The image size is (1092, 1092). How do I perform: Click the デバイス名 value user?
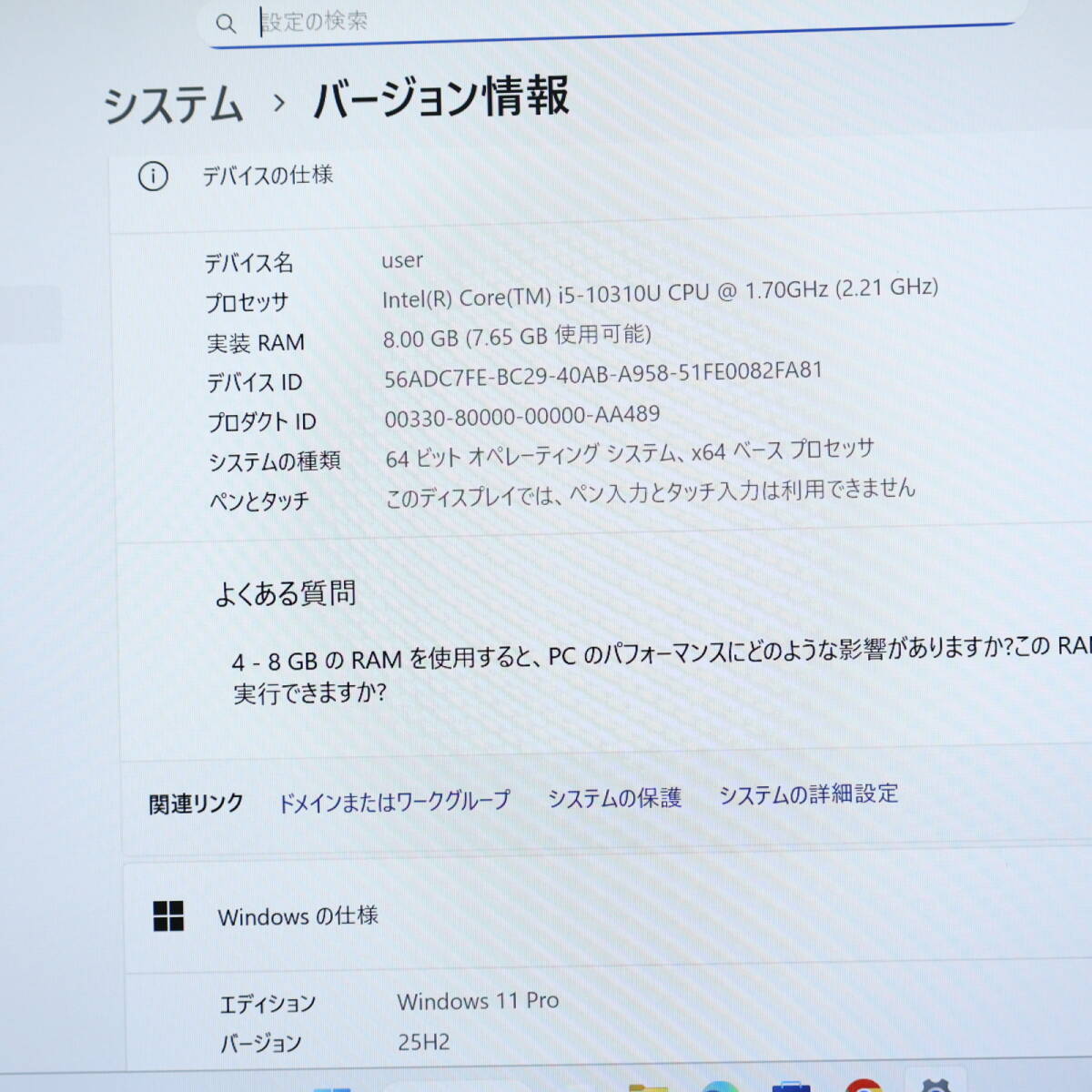pos(402,260)
